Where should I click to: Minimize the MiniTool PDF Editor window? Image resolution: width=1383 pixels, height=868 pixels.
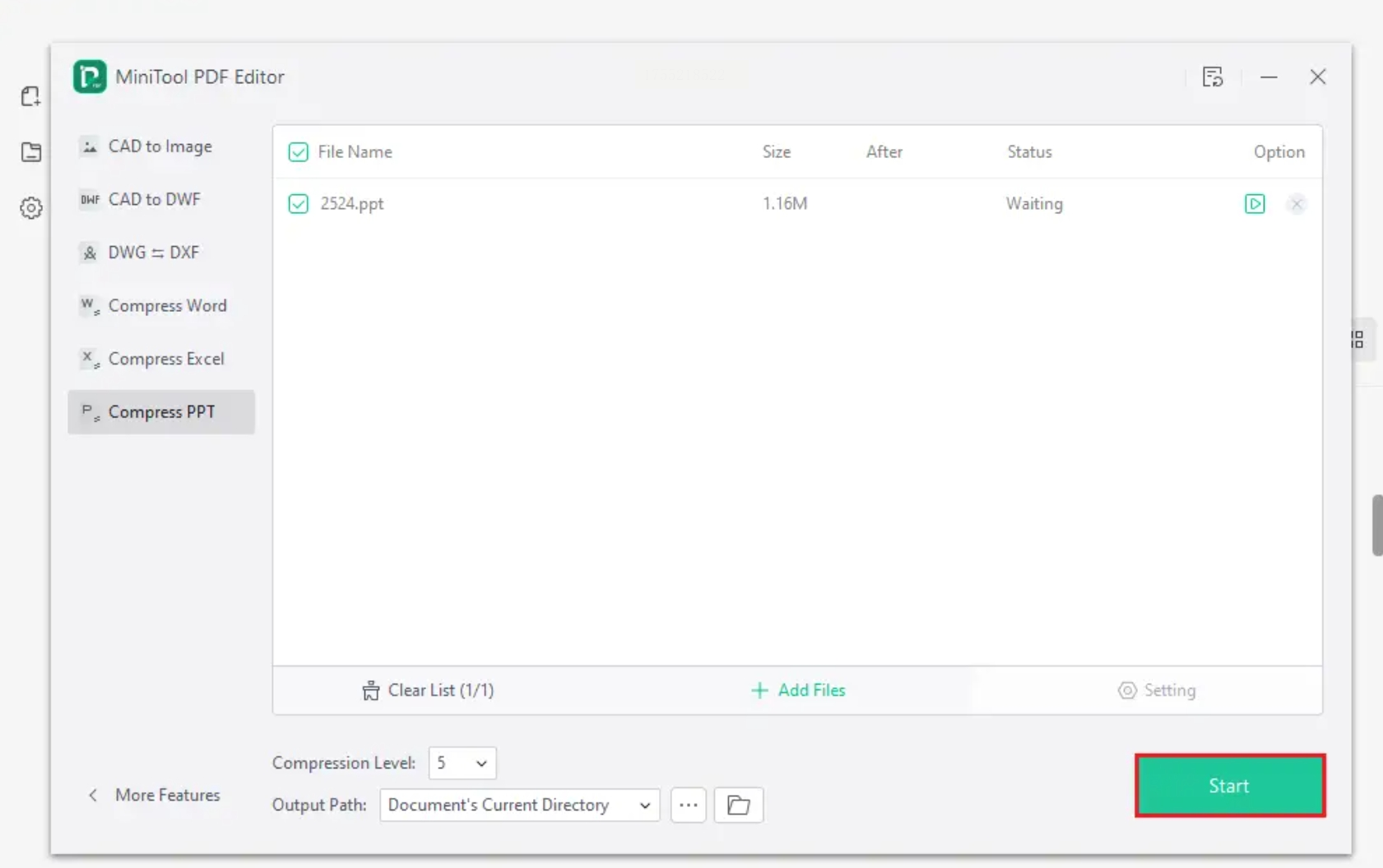tap(1269, 77)
